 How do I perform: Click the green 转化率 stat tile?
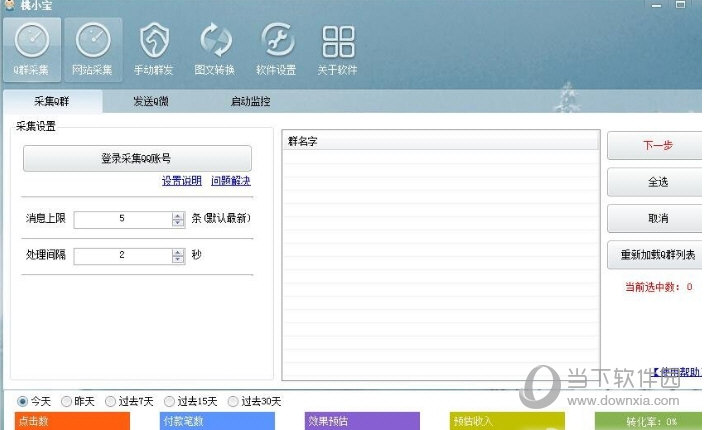coord(649,421)
